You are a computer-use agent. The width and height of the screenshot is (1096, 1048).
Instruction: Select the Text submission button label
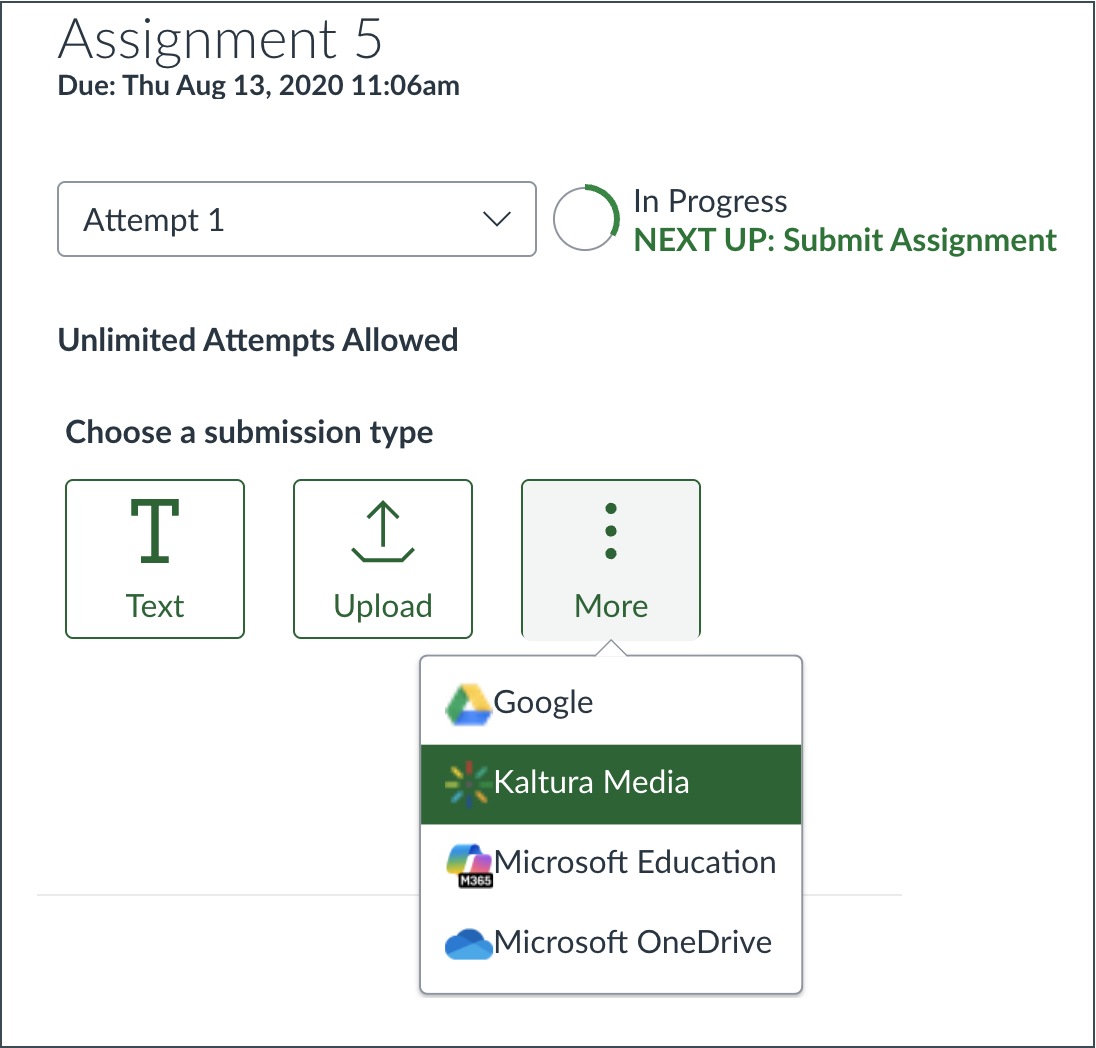[155, 606]
